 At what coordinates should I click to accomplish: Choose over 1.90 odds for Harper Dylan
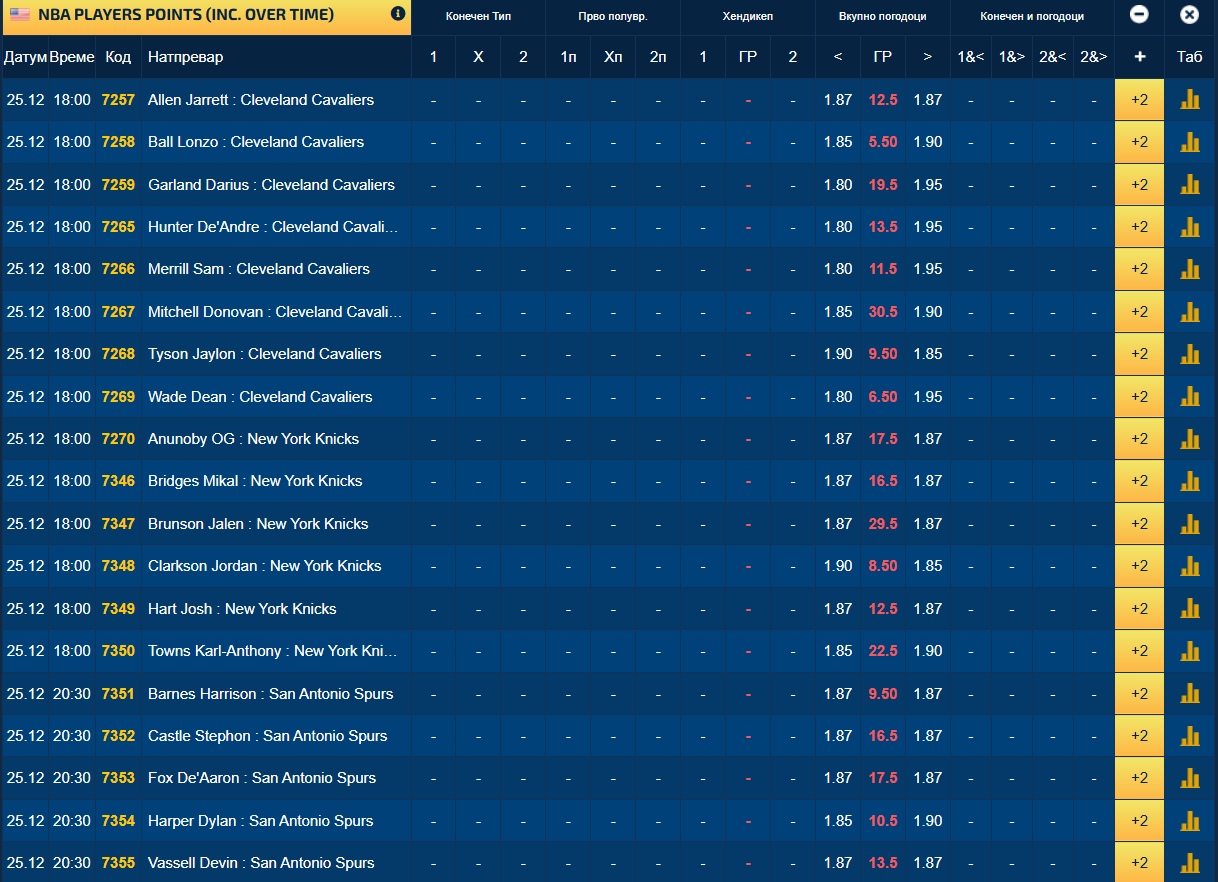(928, 821)
